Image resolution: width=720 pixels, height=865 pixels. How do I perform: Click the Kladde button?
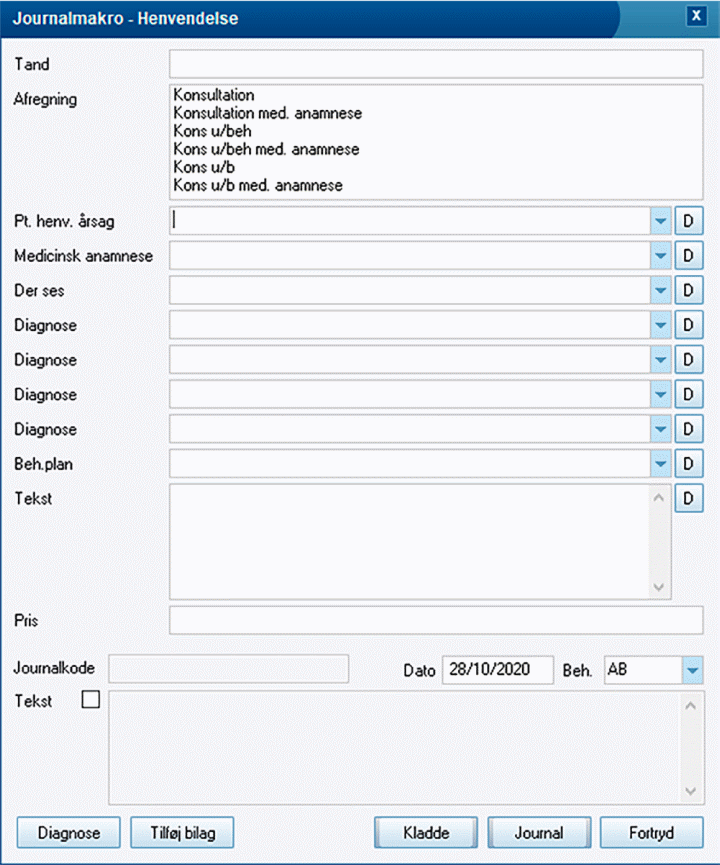(x=426, y=832)
